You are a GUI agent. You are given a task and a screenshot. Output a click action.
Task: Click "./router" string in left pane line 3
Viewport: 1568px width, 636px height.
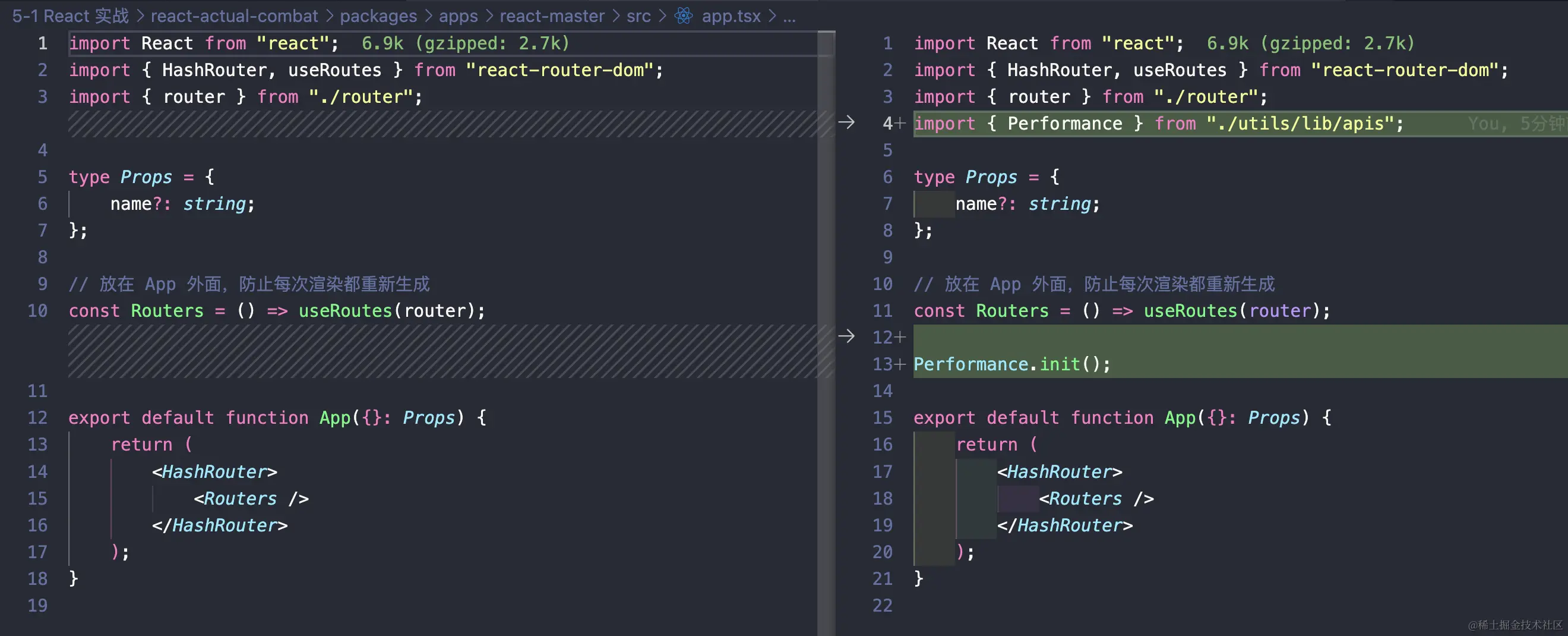tap(361, 97)
